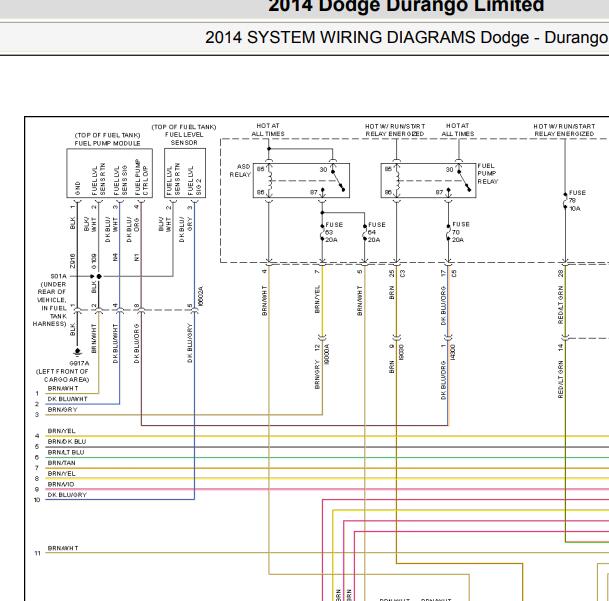Click wire 5 label BRN/DK BLU
Screen dimensions: 609x601
tap(67, 442)
